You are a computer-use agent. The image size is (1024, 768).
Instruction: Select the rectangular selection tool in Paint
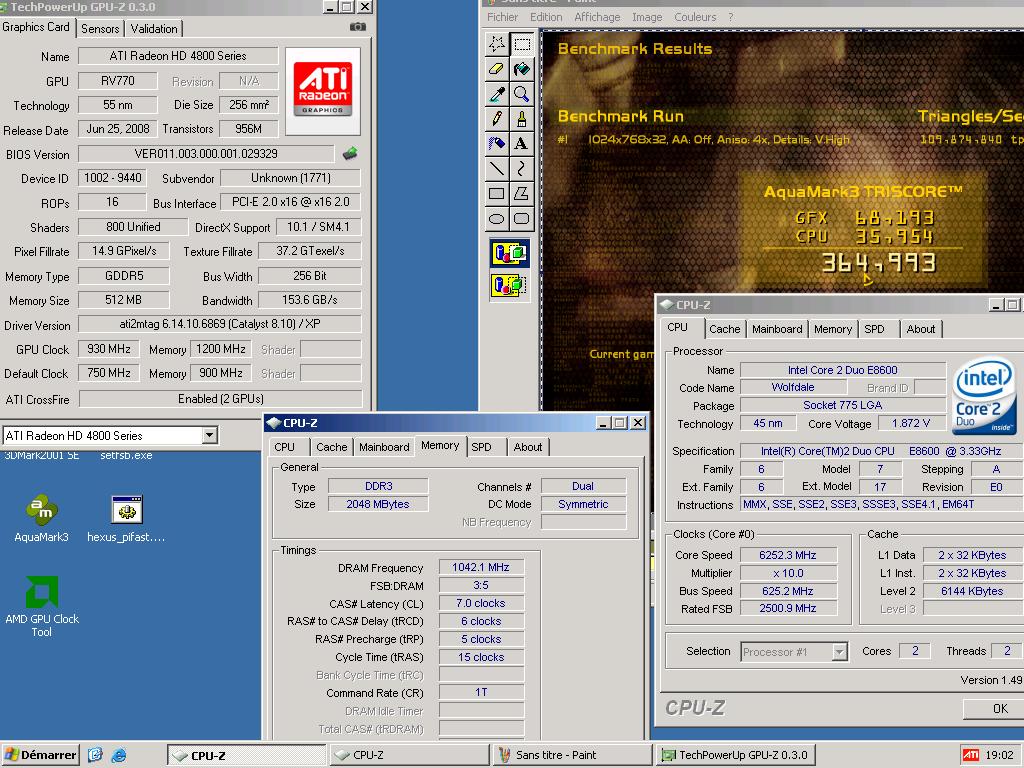click(522, 44)
